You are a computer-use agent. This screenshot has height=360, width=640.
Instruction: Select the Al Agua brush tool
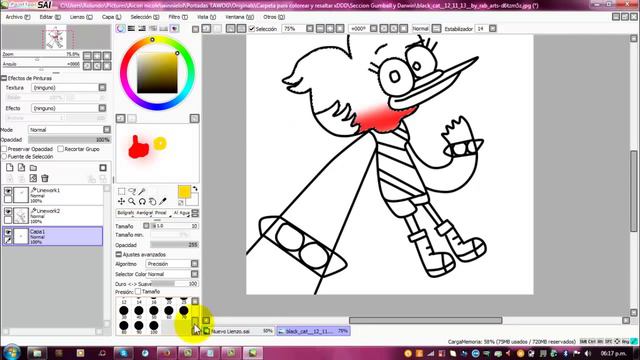pyautogui.click(x=181, y=213)
